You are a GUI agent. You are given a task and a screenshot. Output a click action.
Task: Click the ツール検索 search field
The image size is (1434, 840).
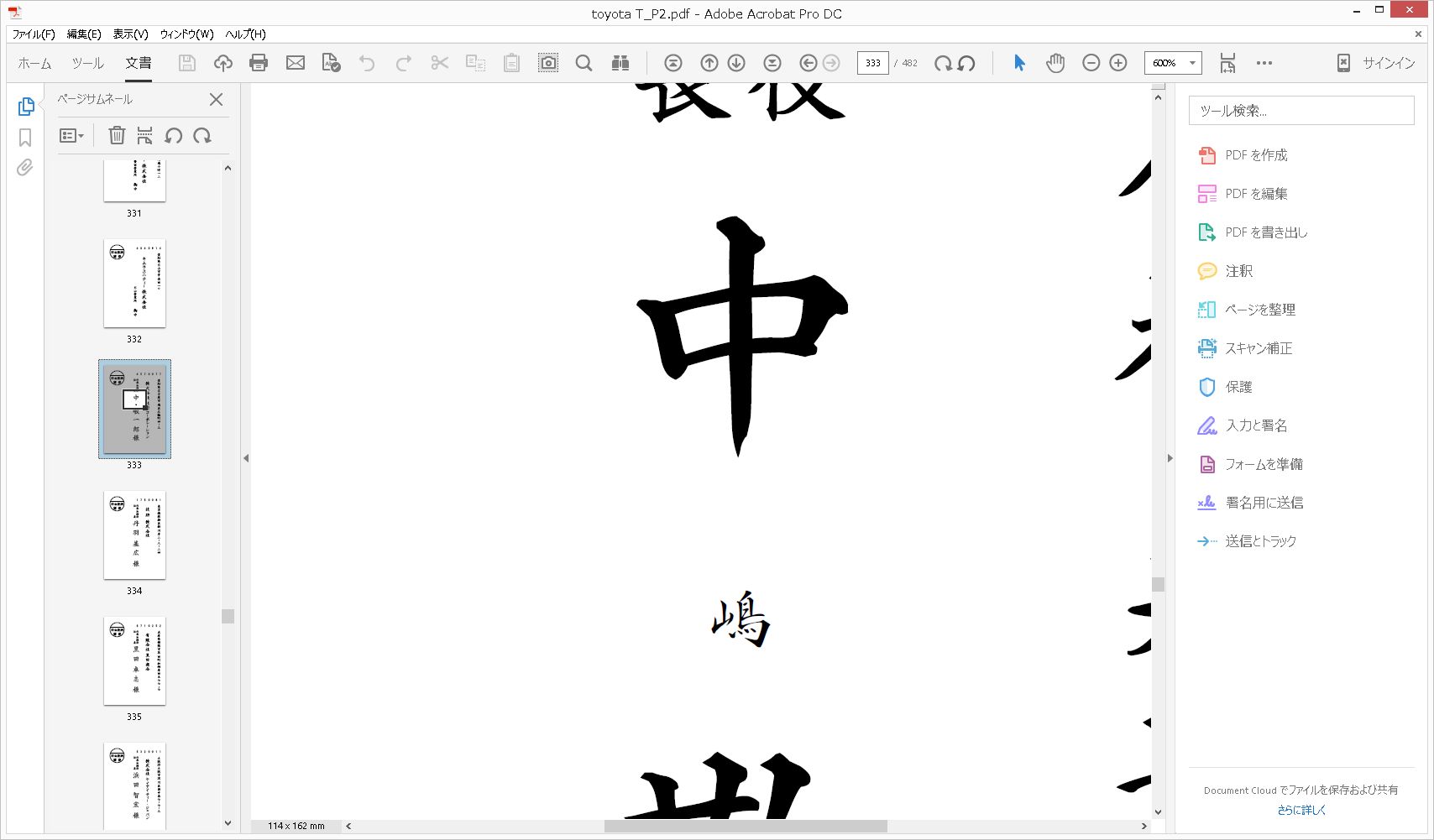(1301, 111)
